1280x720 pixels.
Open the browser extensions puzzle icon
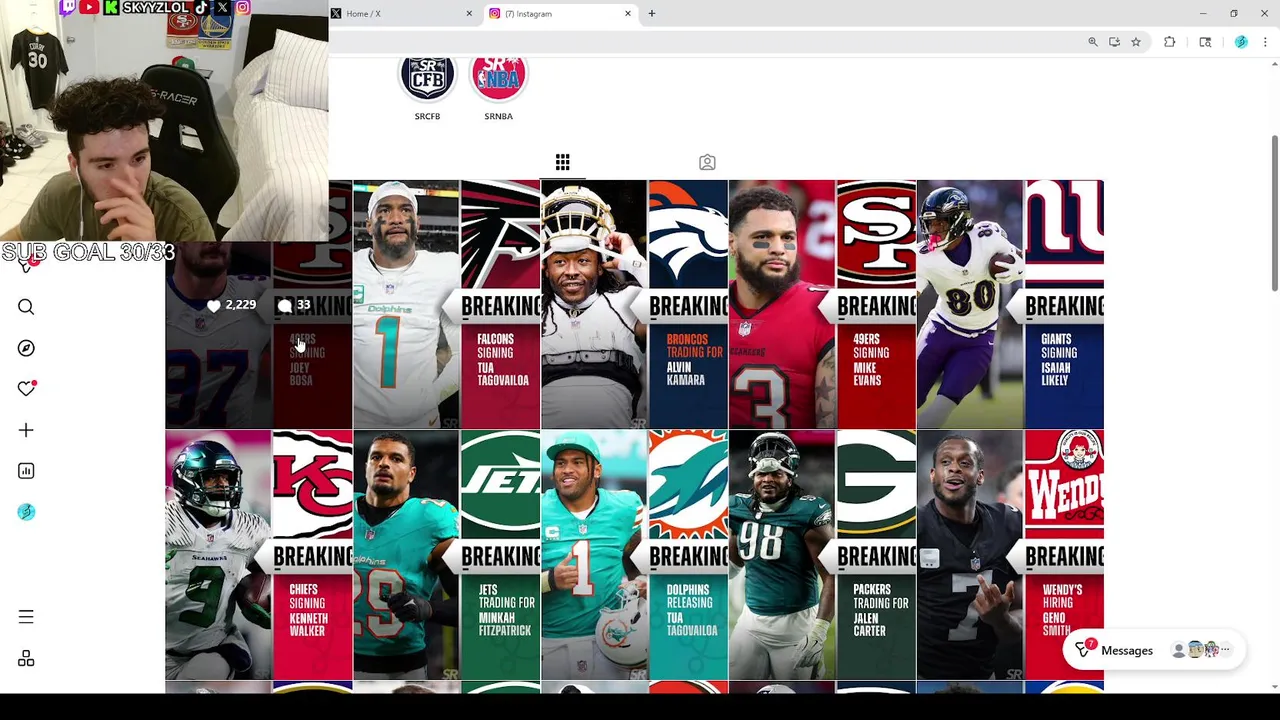click(x=1169, y=42)
